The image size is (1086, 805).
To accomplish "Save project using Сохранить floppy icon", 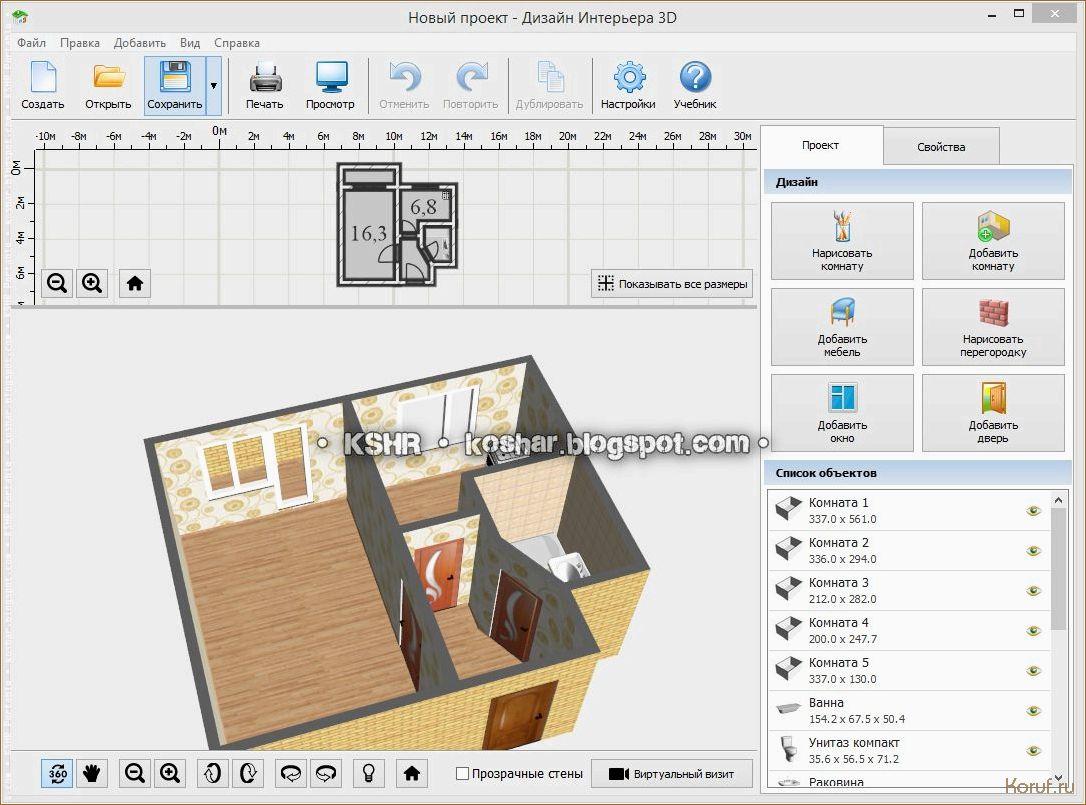I will pos(175,86).
